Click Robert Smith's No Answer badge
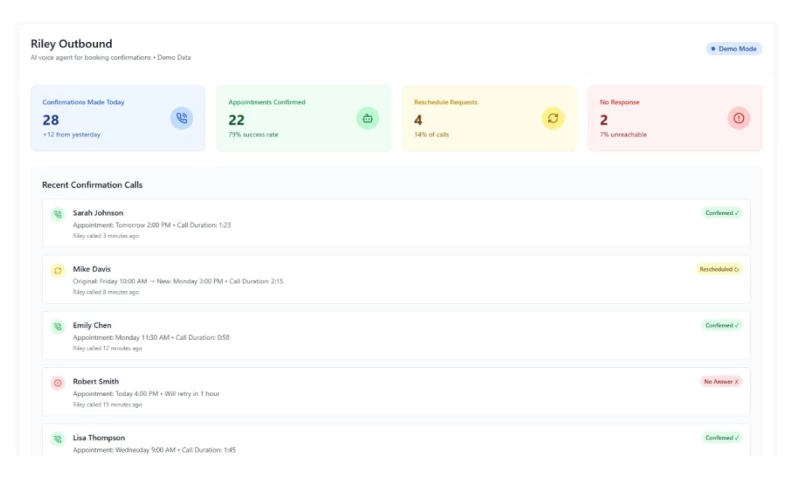The image size is (800, 480). coord(720,381)
